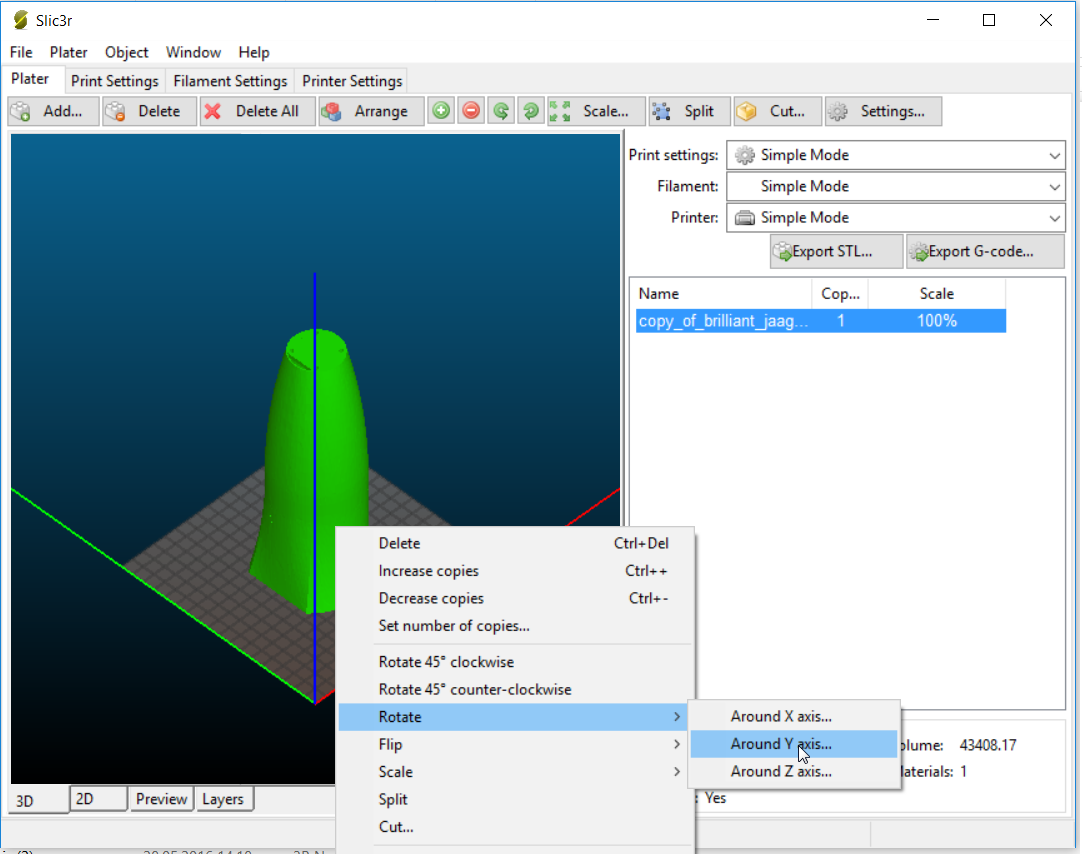Viewport: 1082px width, 854px height.
Task: Click the Slic3r application icon in title bar
Action: click(21, 21)
